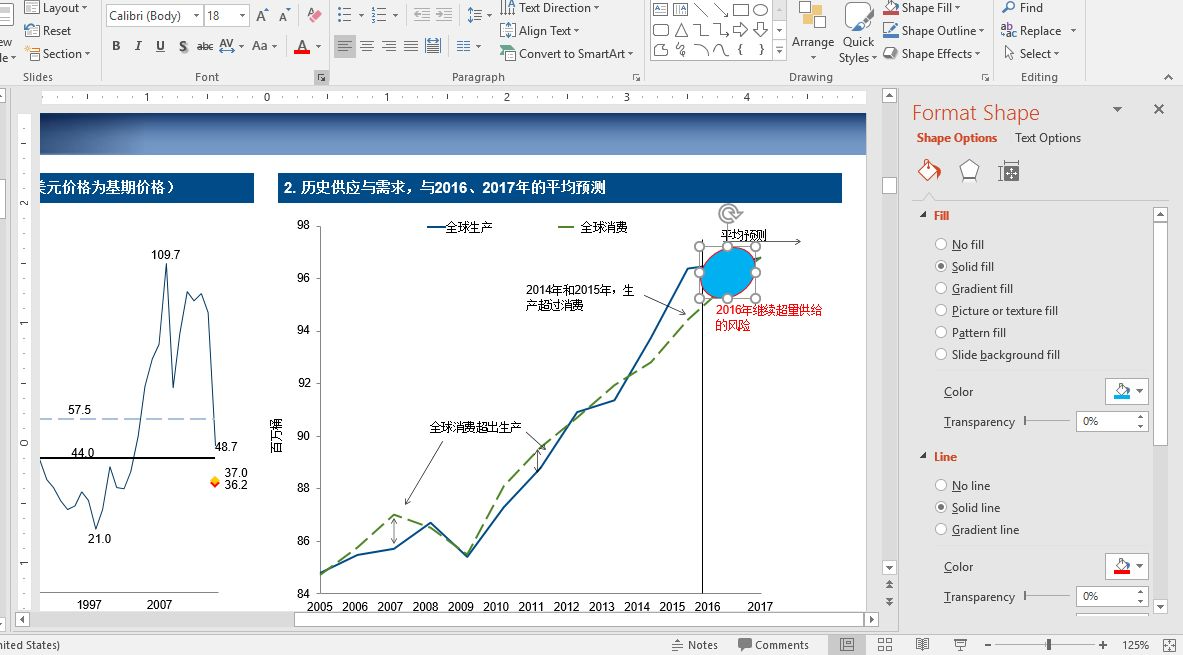Image resolution: width=1183 pixels, height=655 pixels.
Task: Open fill Color picker
Action: pyautogui.click(x=1126, y=392)
